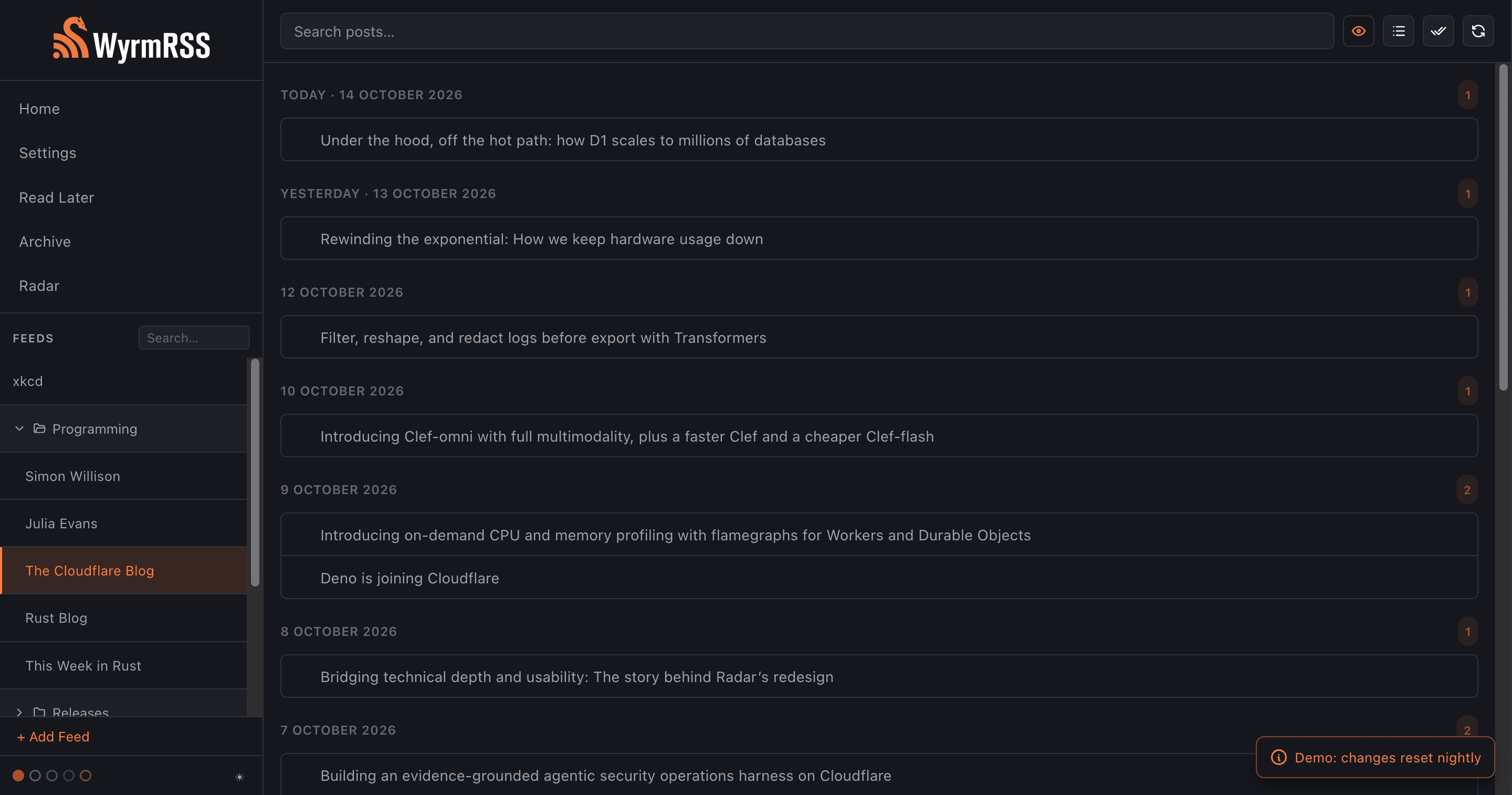
Task: Click the sidebar feeds list scrollbar
Action: [x=255, y=472]
